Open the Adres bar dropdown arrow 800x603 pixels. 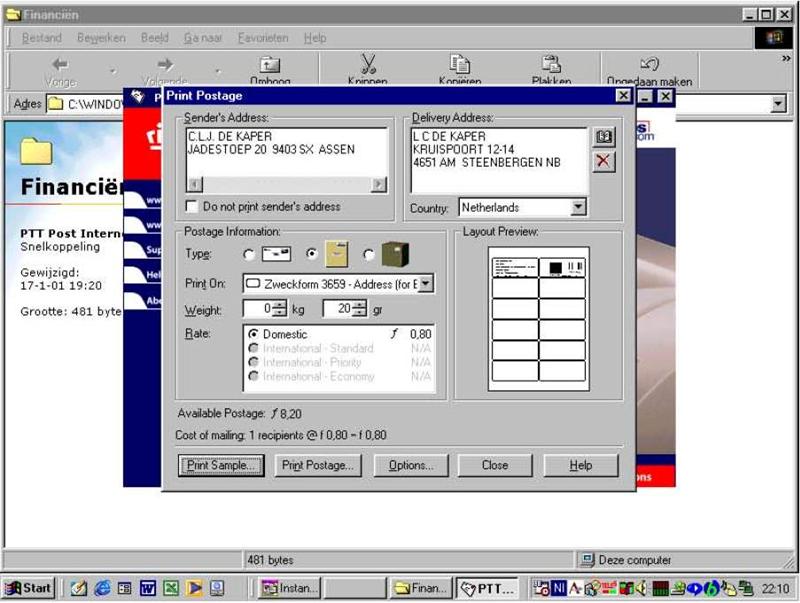coord(778,104)
